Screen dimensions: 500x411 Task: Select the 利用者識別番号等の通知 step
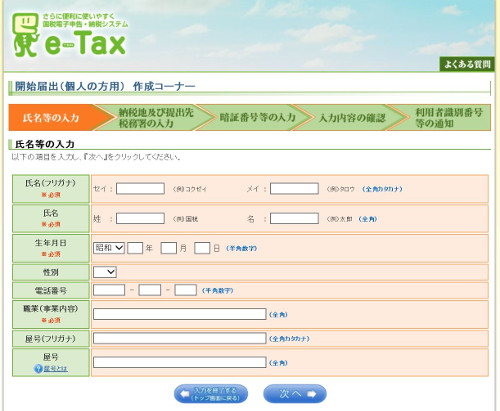coord(449,117)
